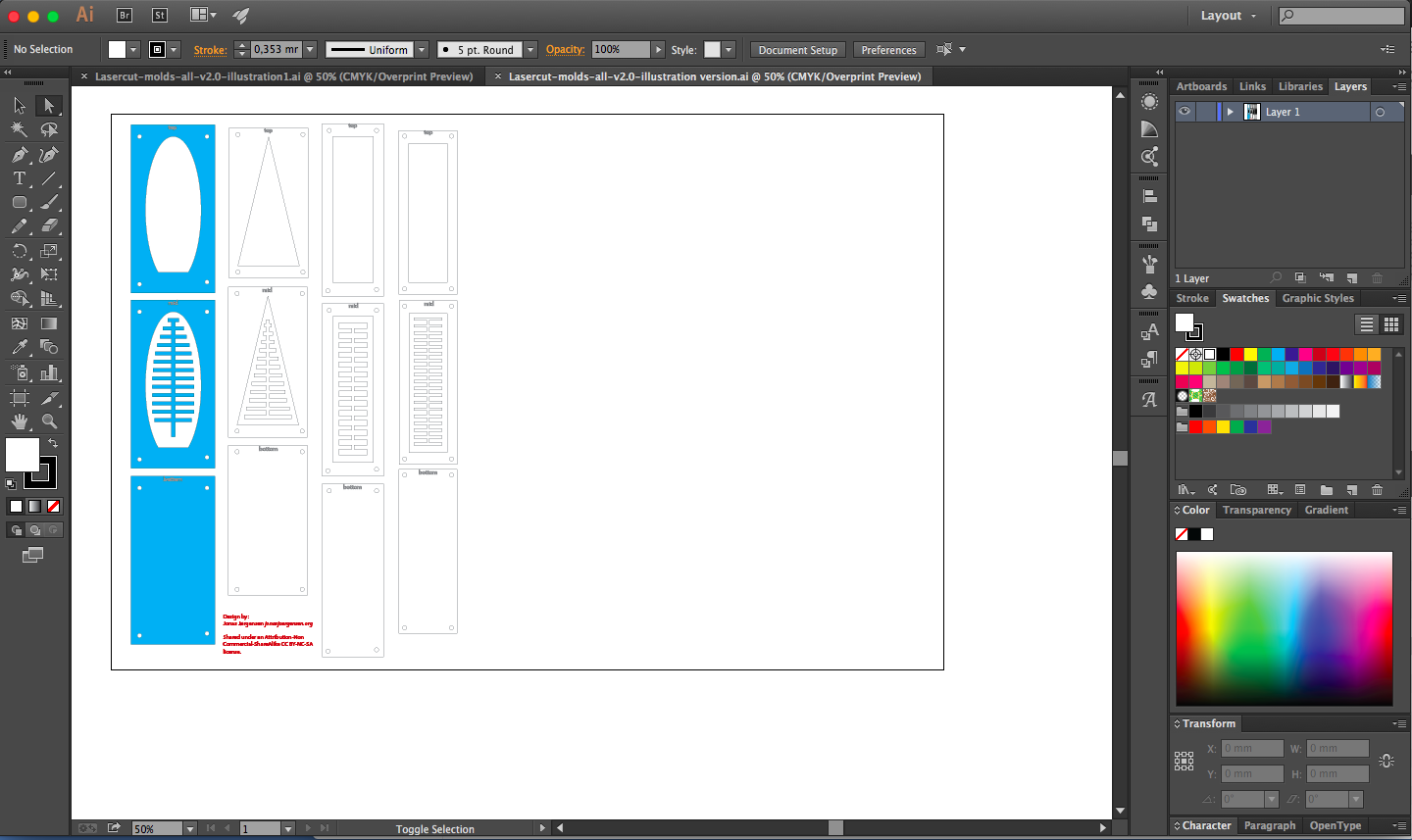Image resolution: width=1412 pixels, height=840 pixels.
Task: Enable Draw Behind mode
Action: coord(34,530)
